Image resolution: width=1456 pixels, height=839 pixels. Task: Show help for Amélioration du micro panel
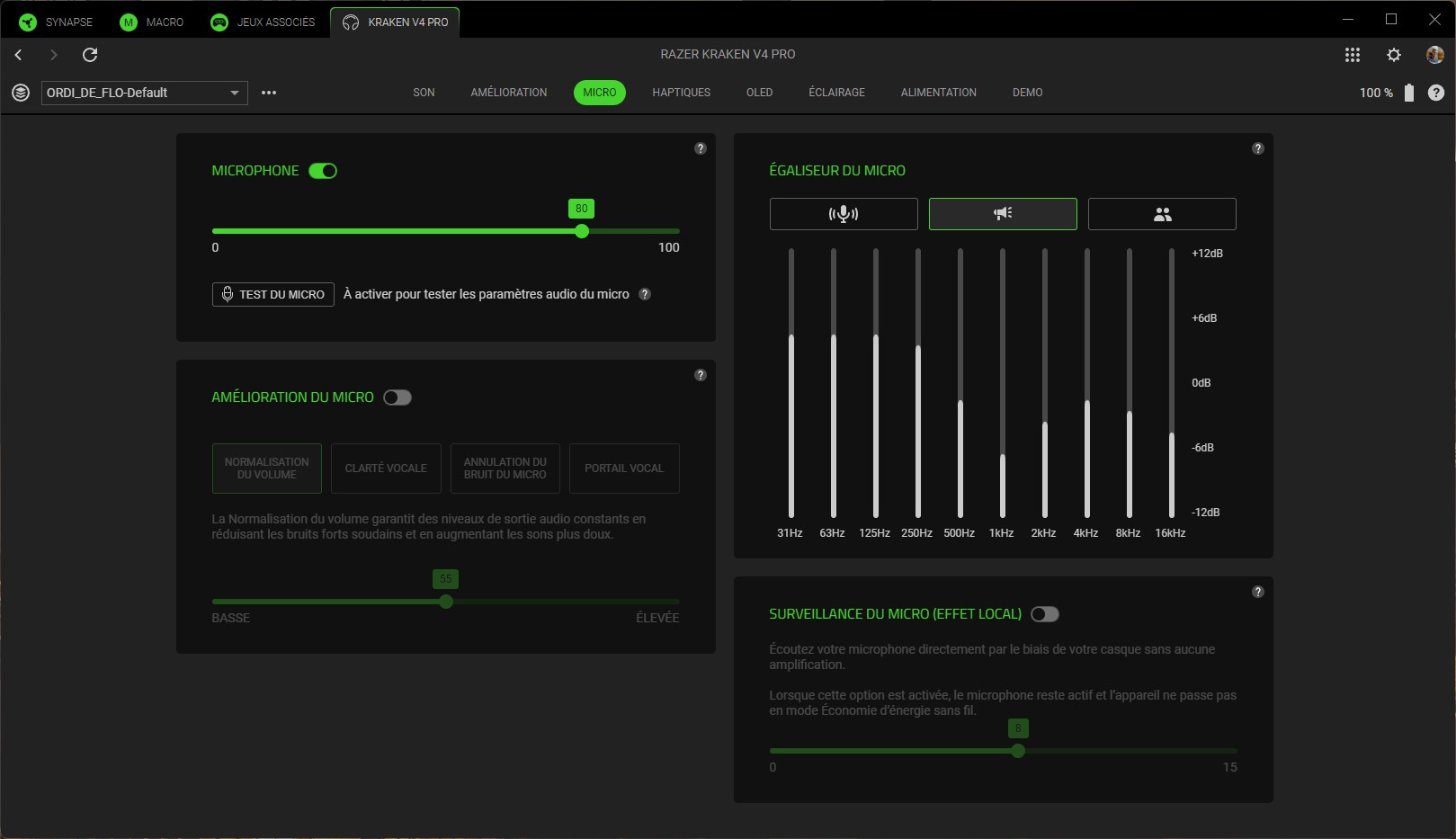[701, 375]
